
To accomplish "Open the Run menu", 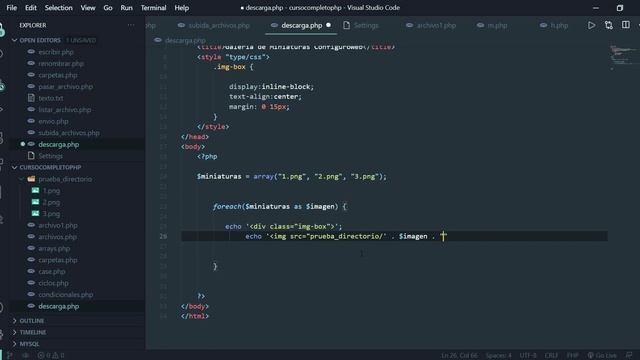I will tap(127, 8).
